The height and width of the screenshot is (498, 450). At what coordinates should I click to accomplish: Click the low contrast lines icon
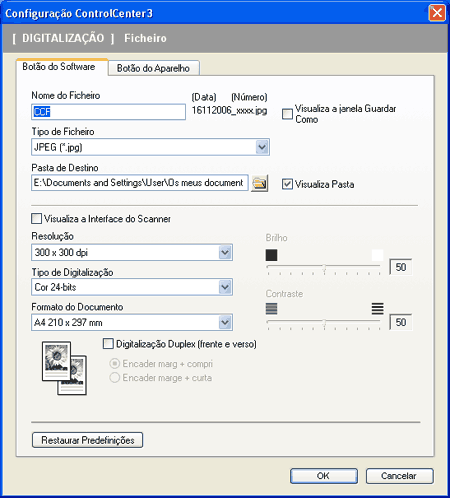click(x=271, y=309)
